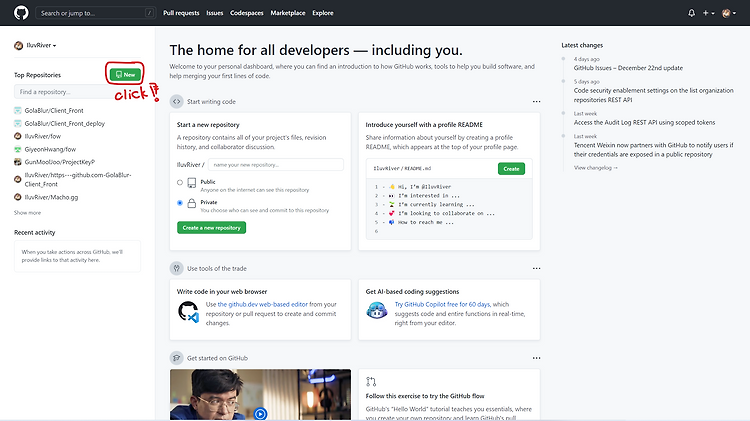Expand the IluvRiver account switcher

pos(35,45)
